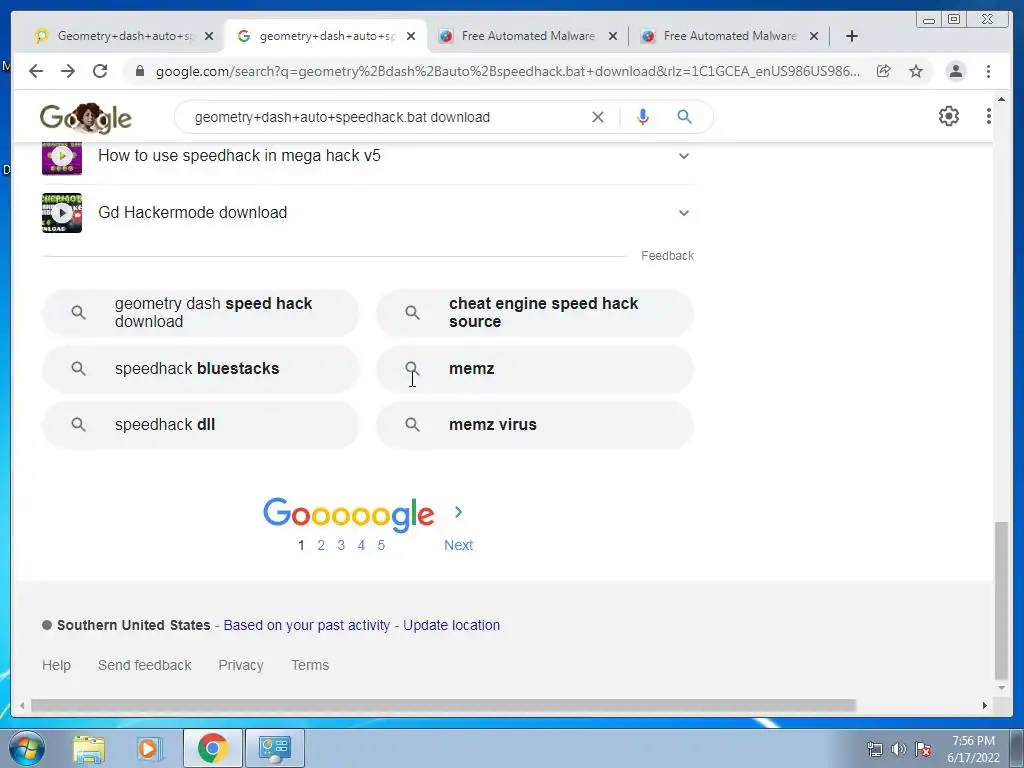Search related 'speedhack dll'
The width and height of the screenshot is (1024, 768).
click(200, 425)
